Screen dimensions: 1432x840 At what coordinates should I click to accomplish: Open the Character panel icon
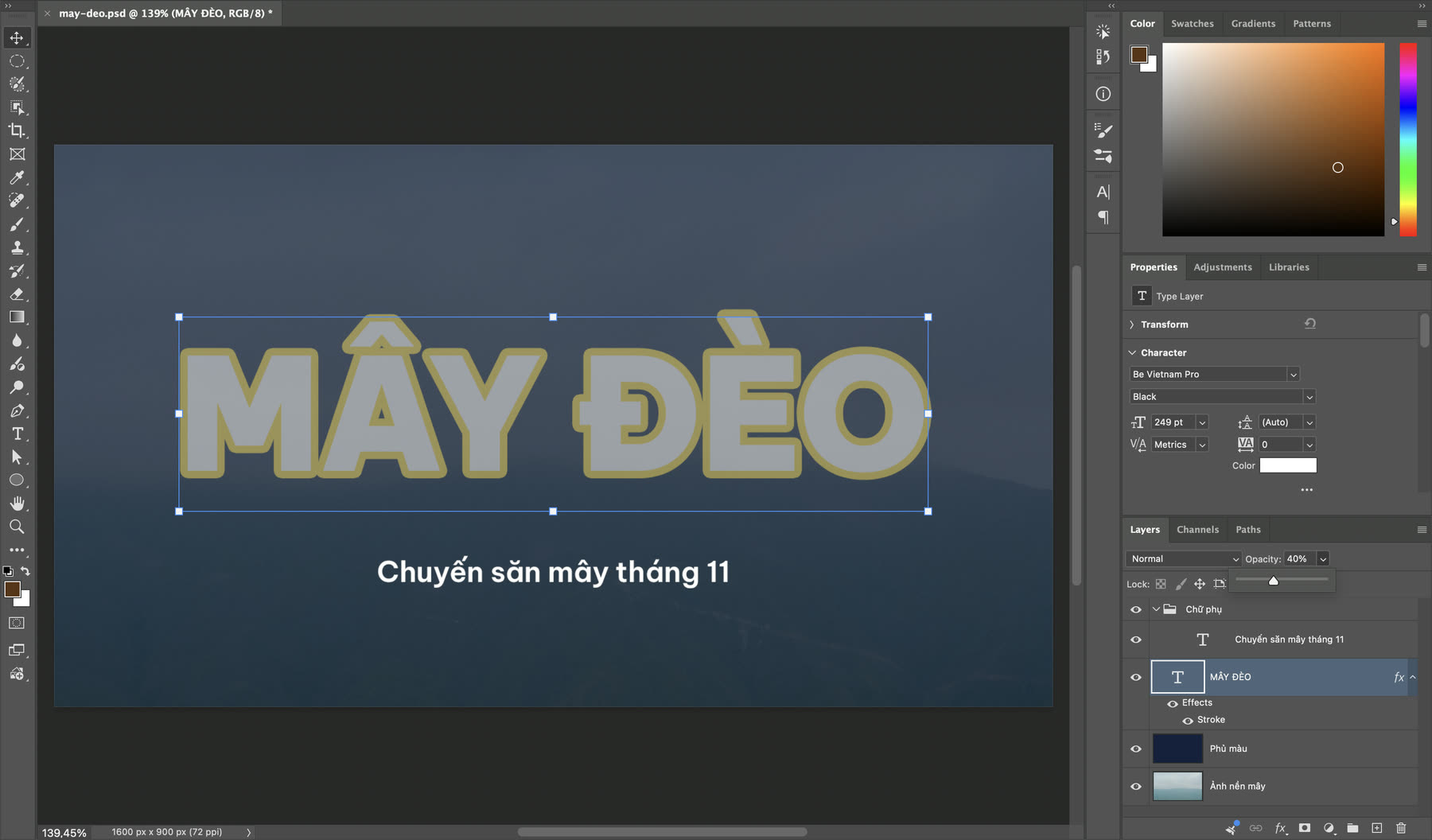pos(1103,192)
